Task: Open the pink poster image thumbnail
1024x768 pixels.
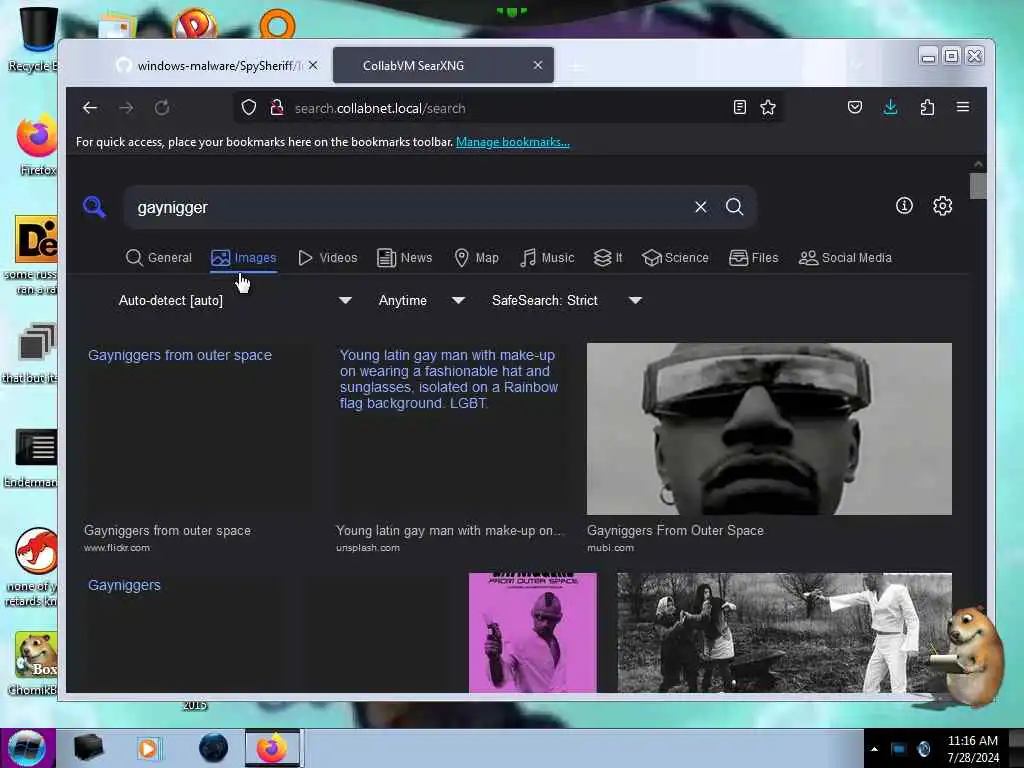Action: click(532, 632)
